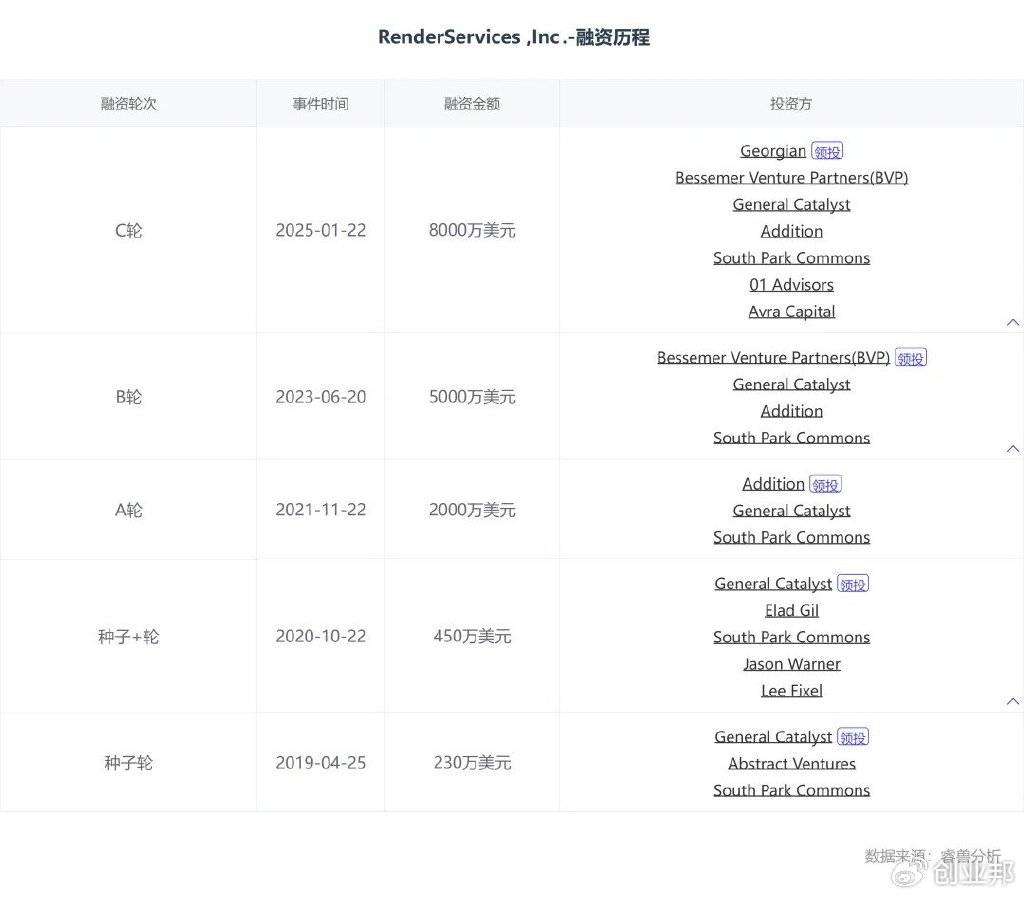The height and width of the screenshot is (897, 1024).
Task: Click the 领投 badge next to Georgian
Action: [x=827, y=151]
